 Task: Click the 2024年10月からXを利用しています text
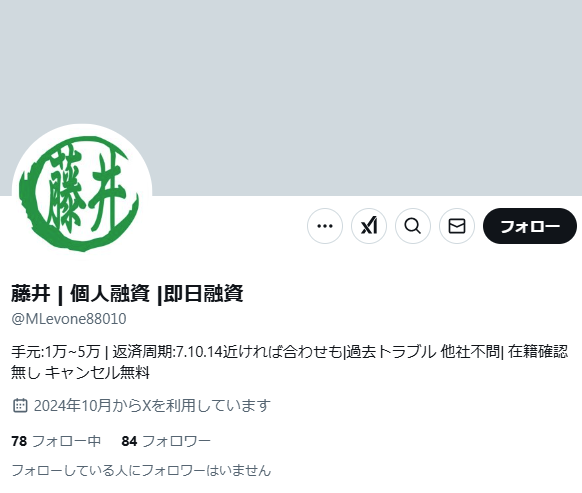click(x=152, y=405)
